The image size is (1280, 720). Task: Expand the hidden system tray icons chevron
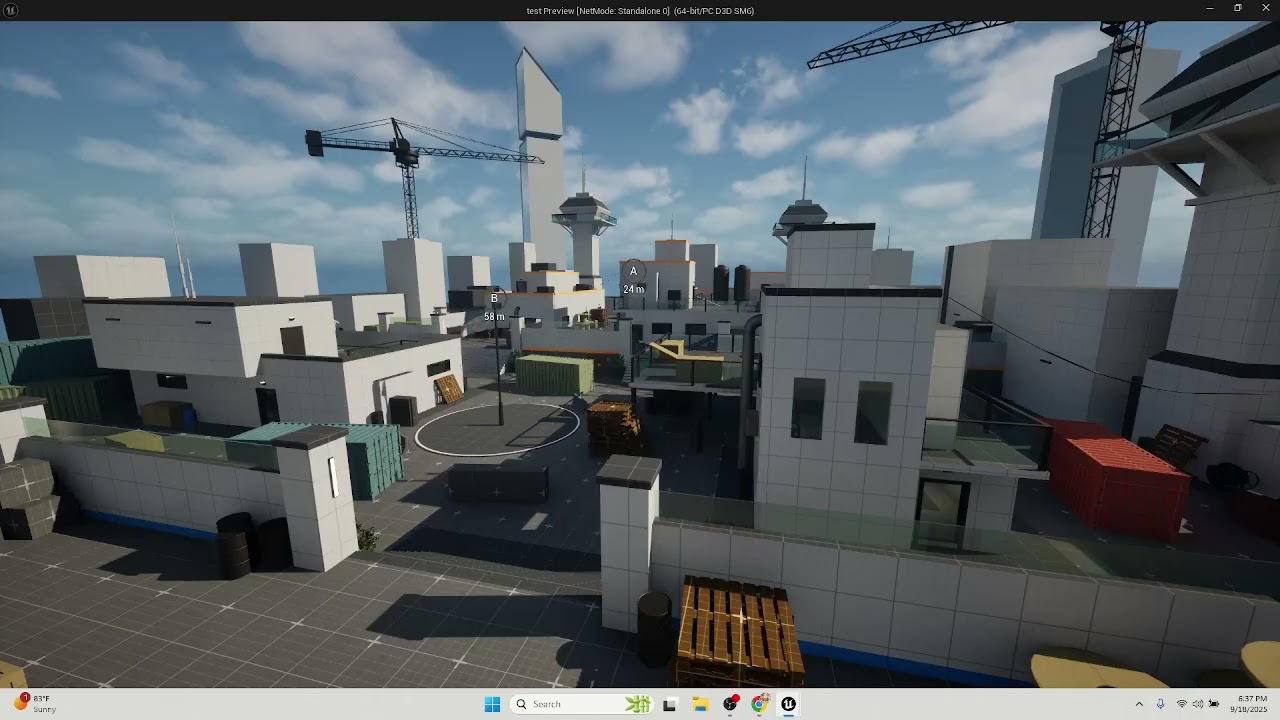pyautogui.click(x=1139, y=704)
